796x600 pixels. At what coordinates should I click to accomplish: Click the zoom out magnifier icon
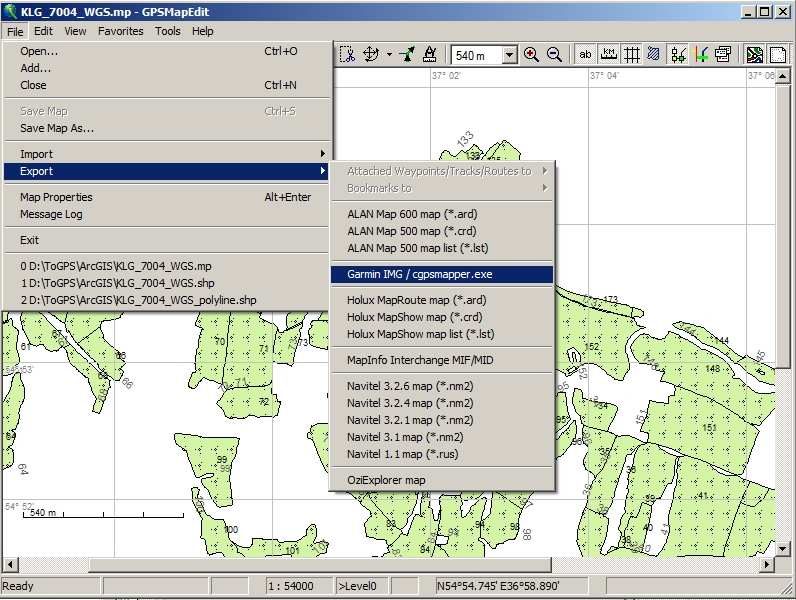pos(555,54)
